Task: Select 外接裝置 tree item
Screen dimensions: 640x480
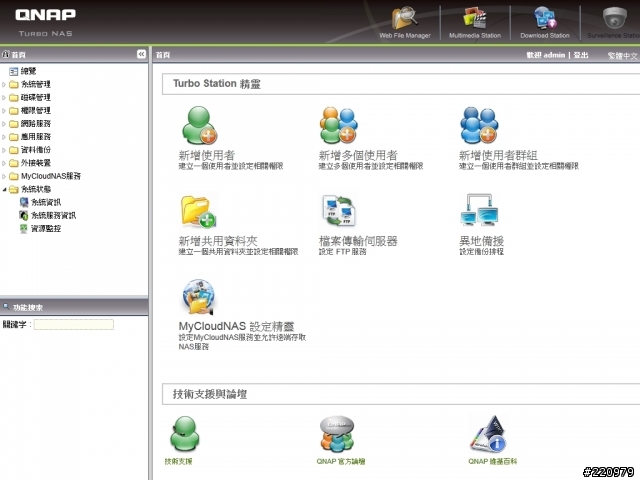Action: [36, 163]
